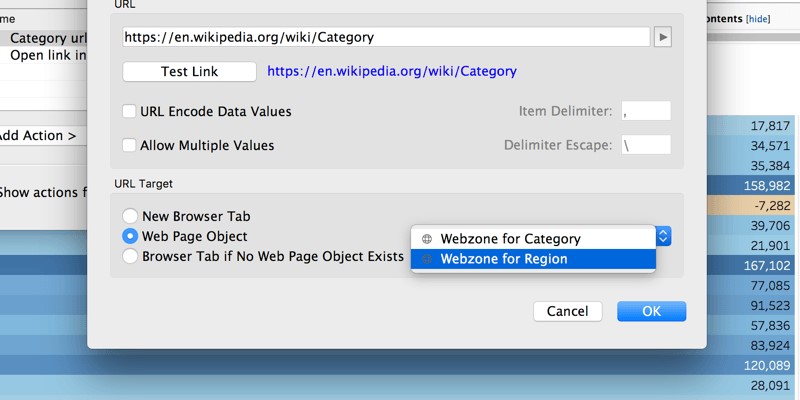Confirm dialog with OK button
This screenshot has width=800, height=400.
(x=652, y=311)
